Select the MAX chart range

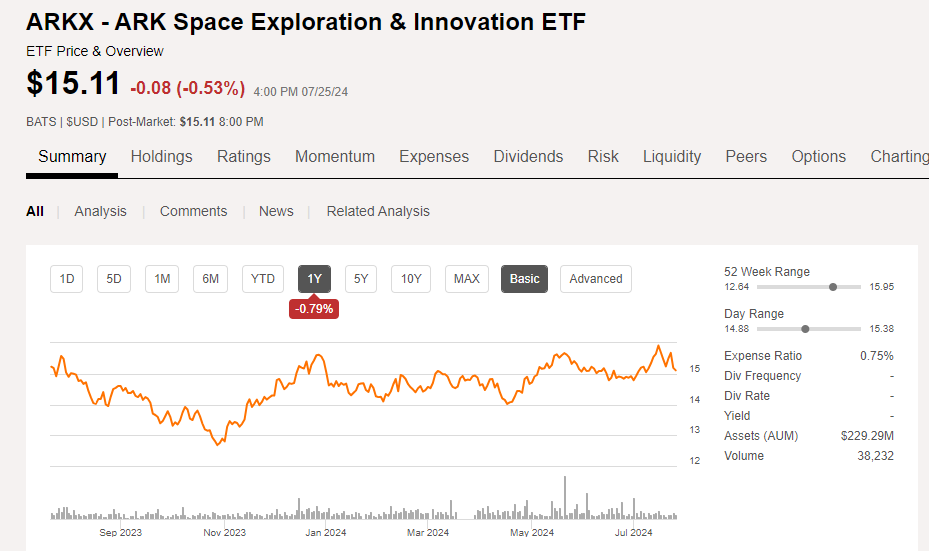(466, 279)
